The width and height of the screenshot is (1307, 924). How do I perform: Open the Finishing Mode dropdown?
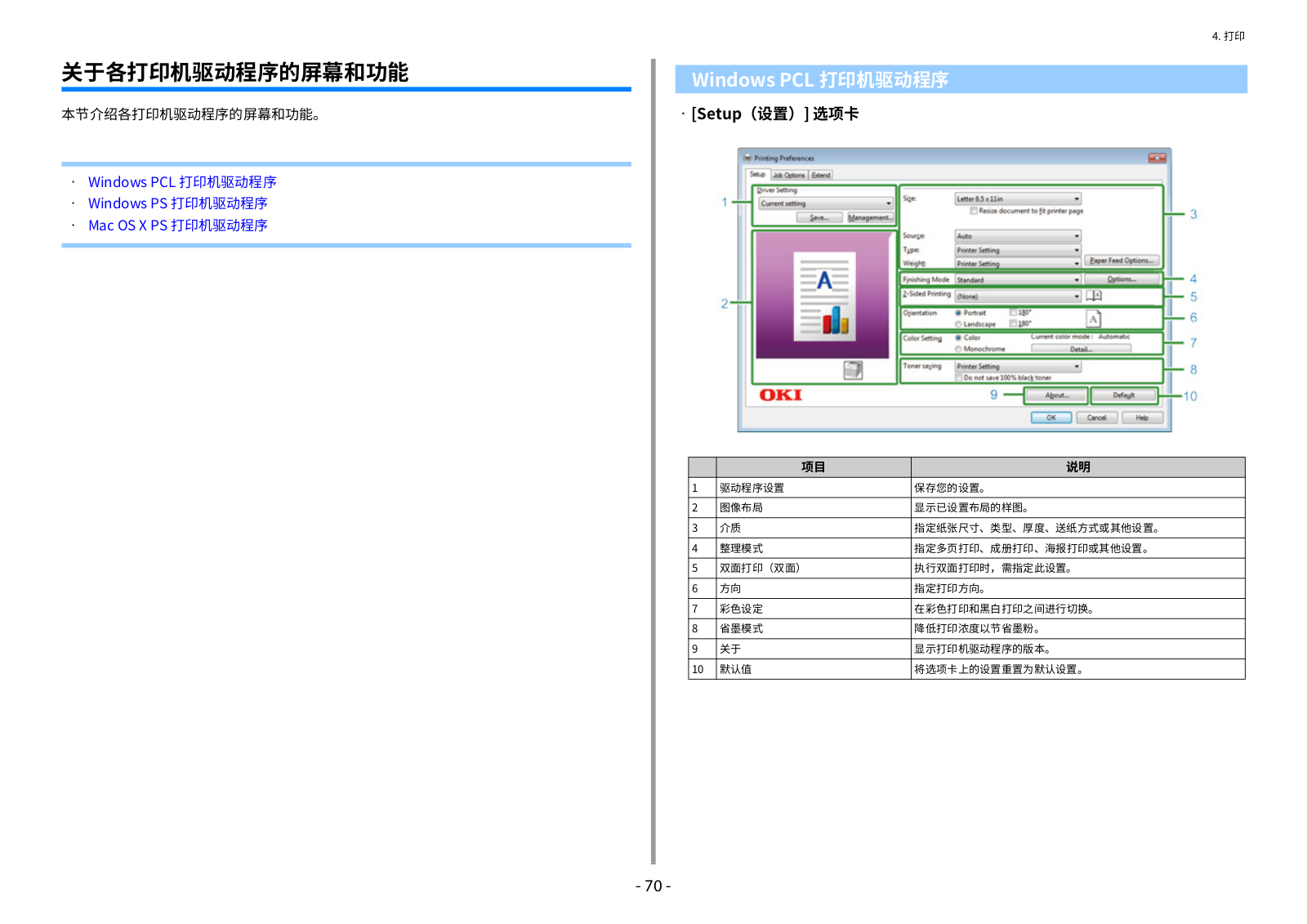[x=1019, y=279]
